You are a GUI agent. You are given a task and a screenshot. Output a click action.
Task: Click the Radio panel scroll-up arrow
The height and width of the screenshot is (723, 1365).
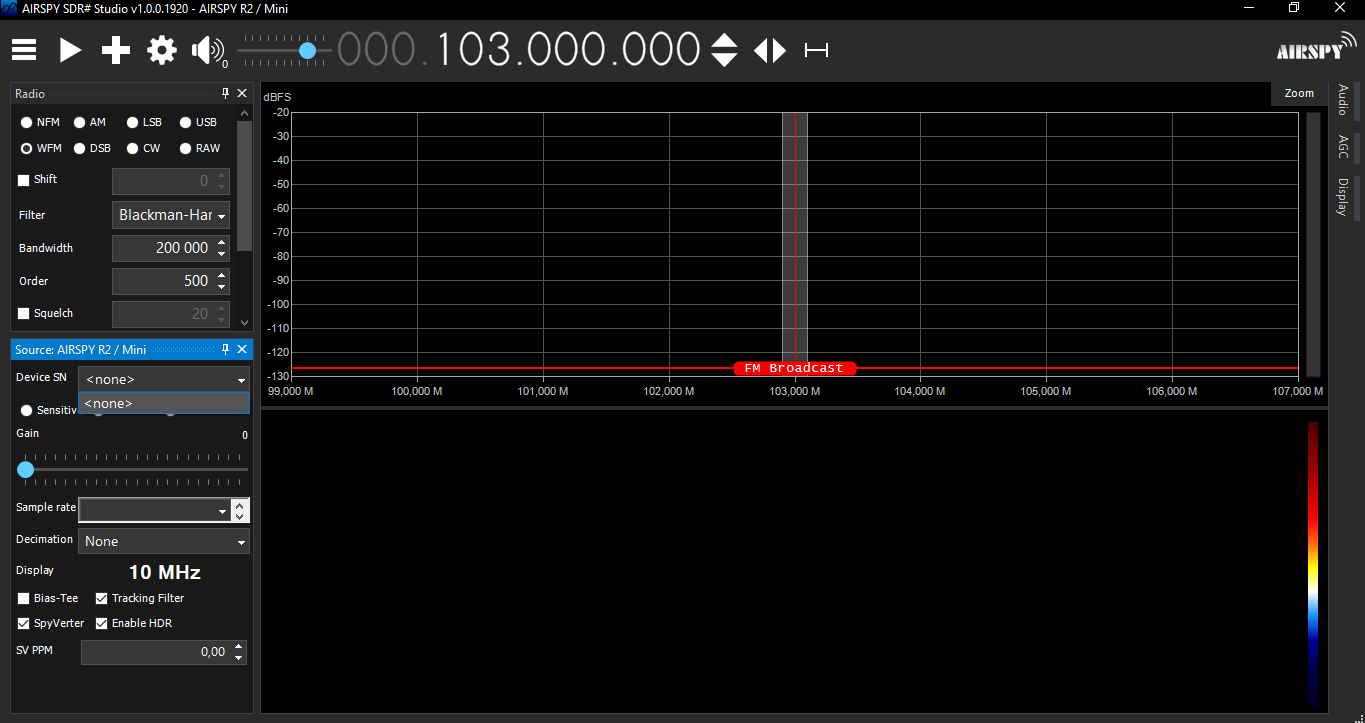(x=244, y=112)
